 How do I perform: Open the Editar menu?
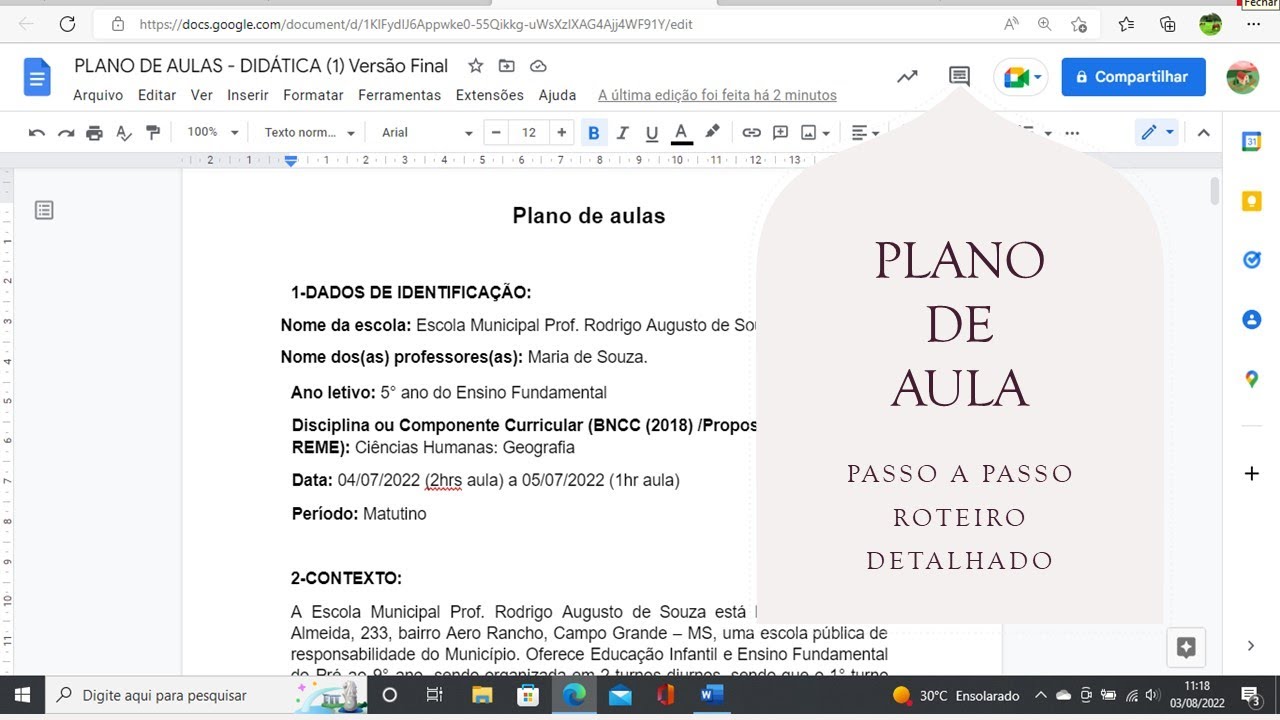click(157, 95)
